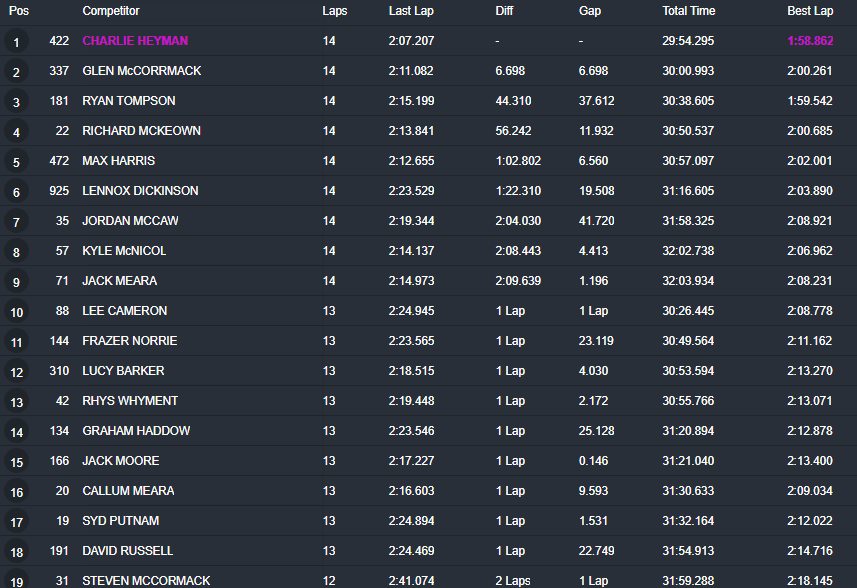Click Charlie Heyman's purple best lap 1:58.862
The image size is (857, 588).
(810, 41)
